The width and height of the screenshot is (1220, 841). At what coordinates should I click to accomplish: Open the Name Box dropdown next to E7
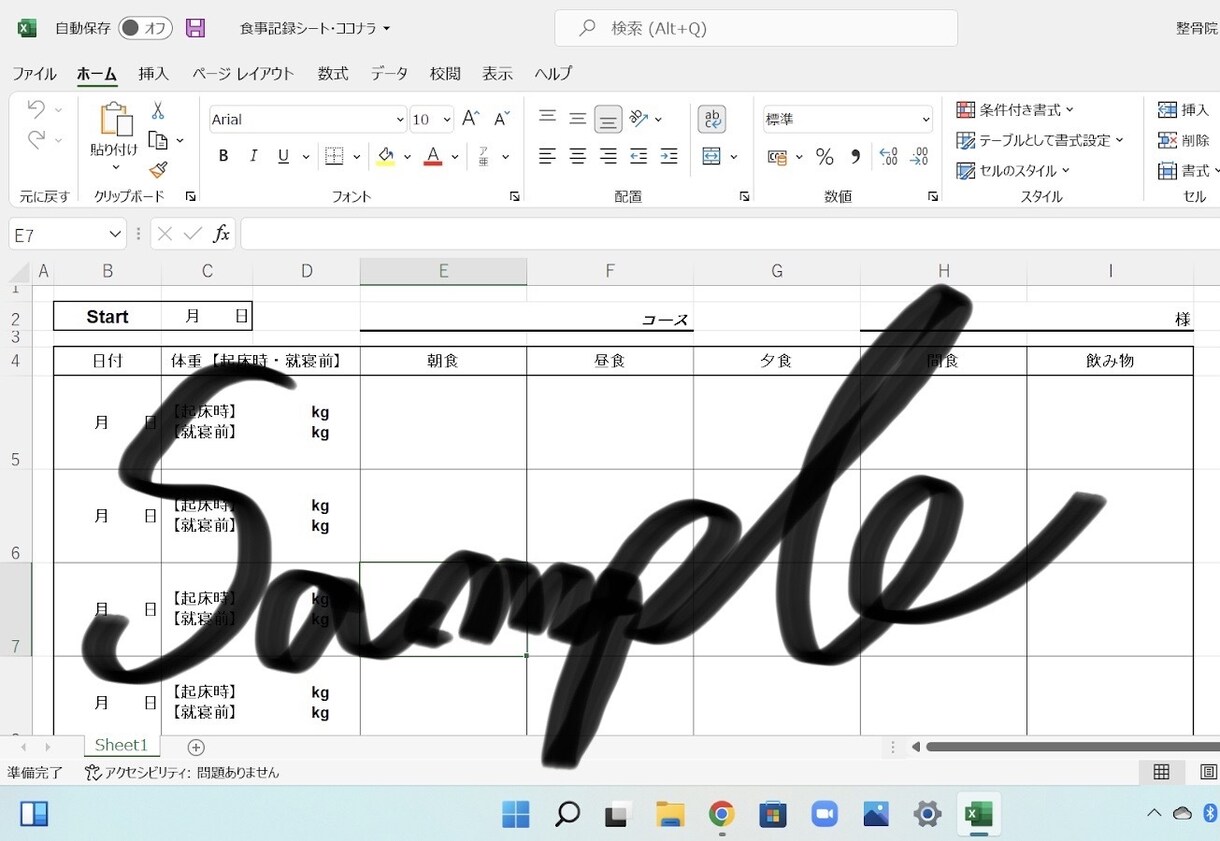point(115,234)
